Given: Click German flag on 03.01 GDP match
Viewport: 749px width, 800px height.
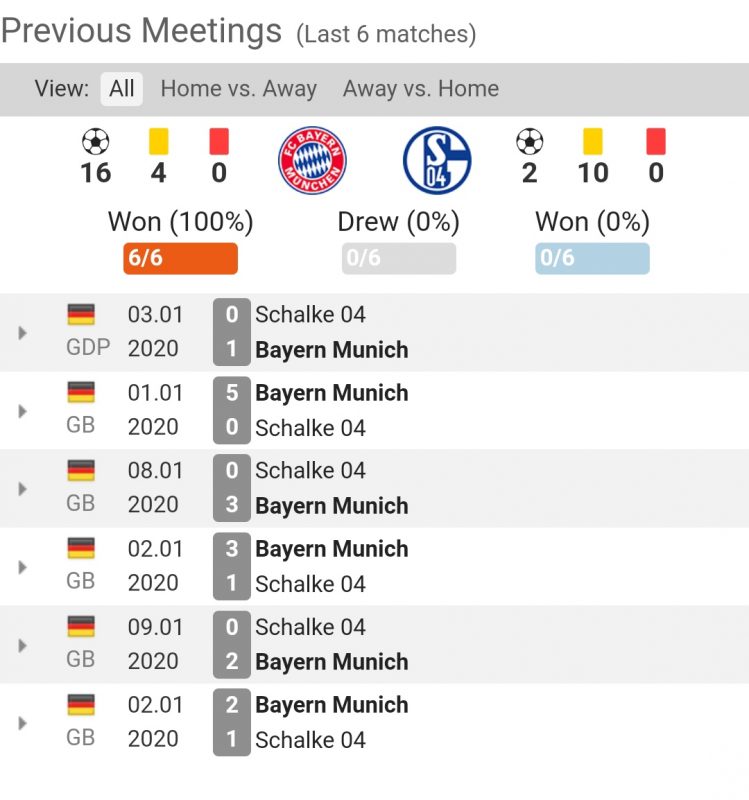Looking at the screenshot, I should [81, 314].
